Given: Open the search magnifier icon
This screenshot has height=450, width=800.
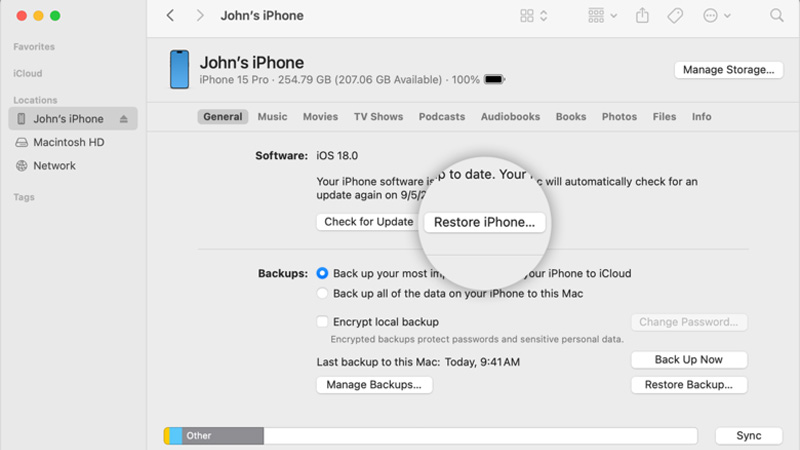Looking at the screenshot, I should [x=777, y=16].
